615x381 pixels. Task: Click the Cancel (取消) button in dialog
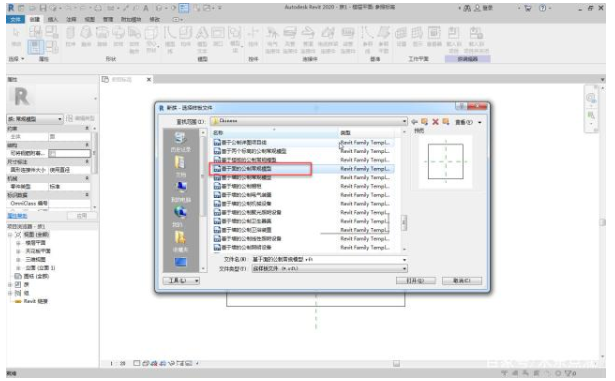[462, 281]
